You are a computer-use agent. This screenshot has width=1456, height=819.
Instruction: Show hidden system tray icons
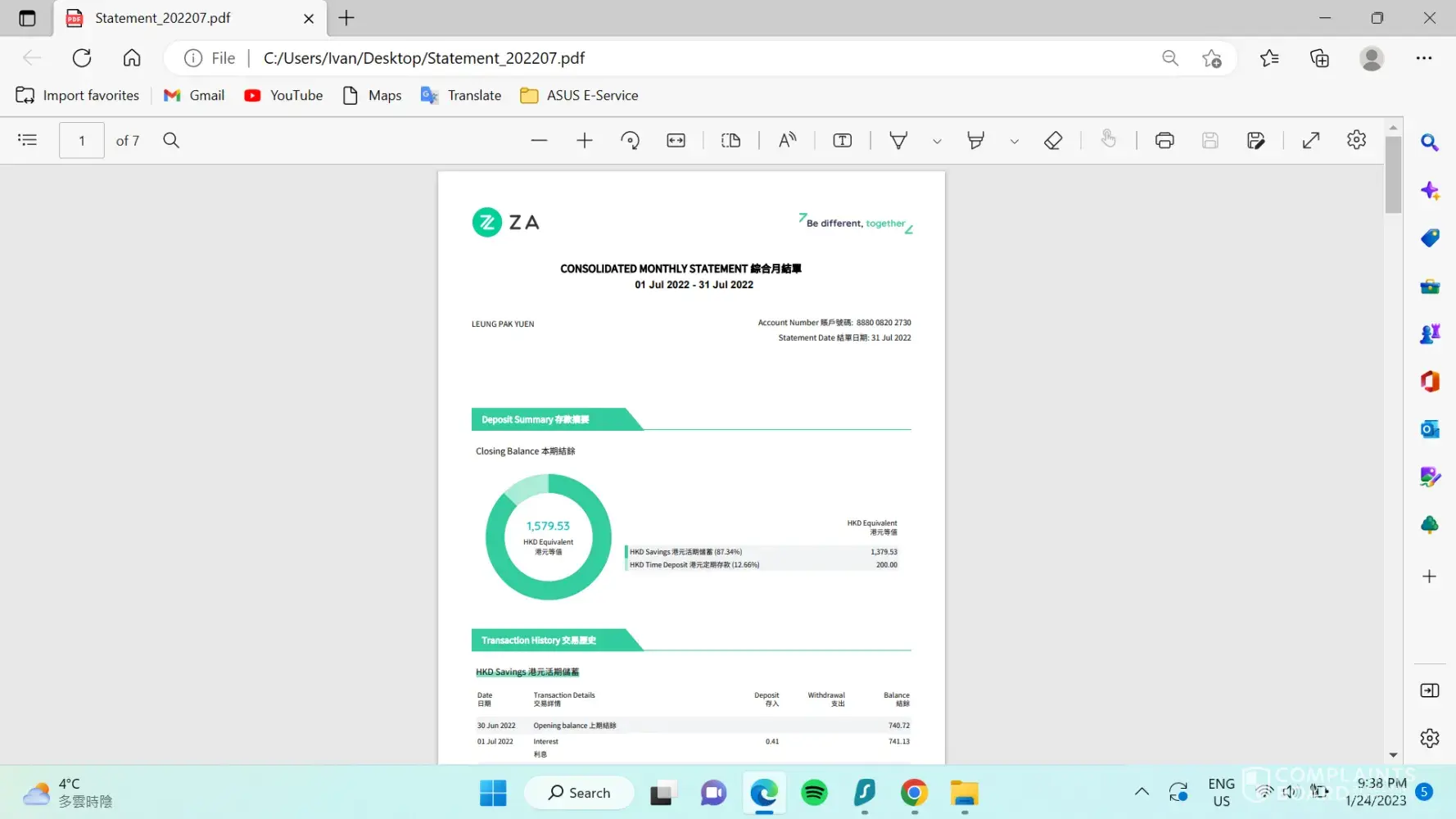point(1141,791)
